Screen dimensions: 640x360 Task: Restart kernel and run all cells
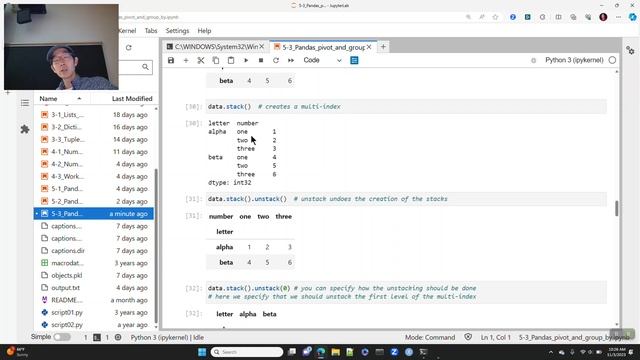291,60
